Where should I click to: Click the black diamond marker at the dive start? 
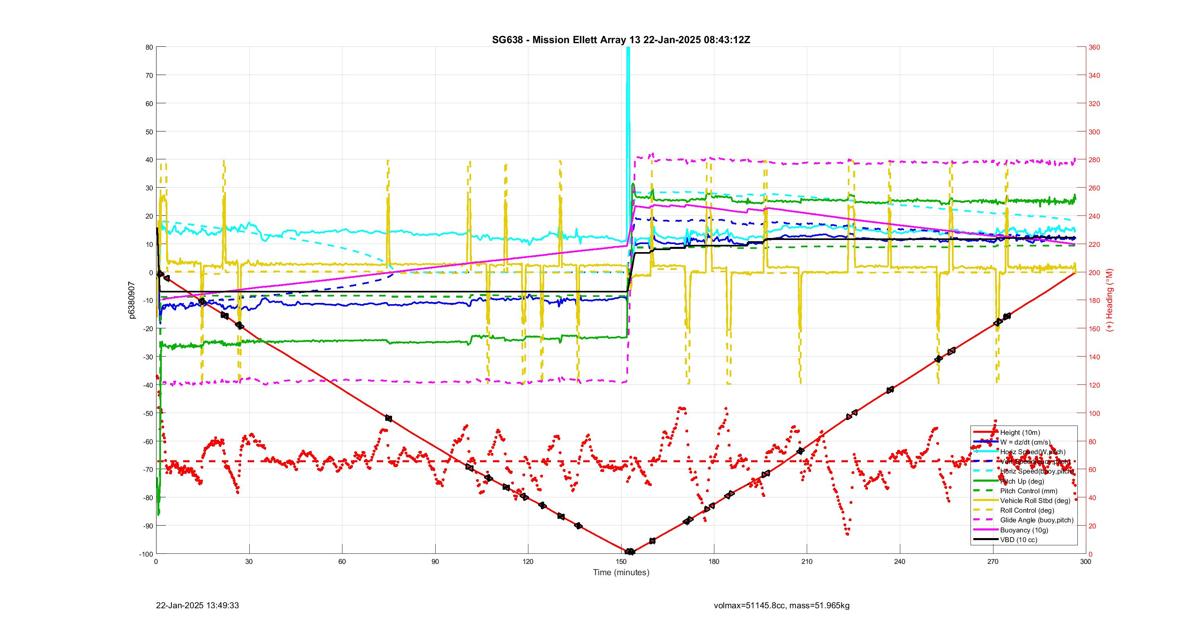point(159,273)
